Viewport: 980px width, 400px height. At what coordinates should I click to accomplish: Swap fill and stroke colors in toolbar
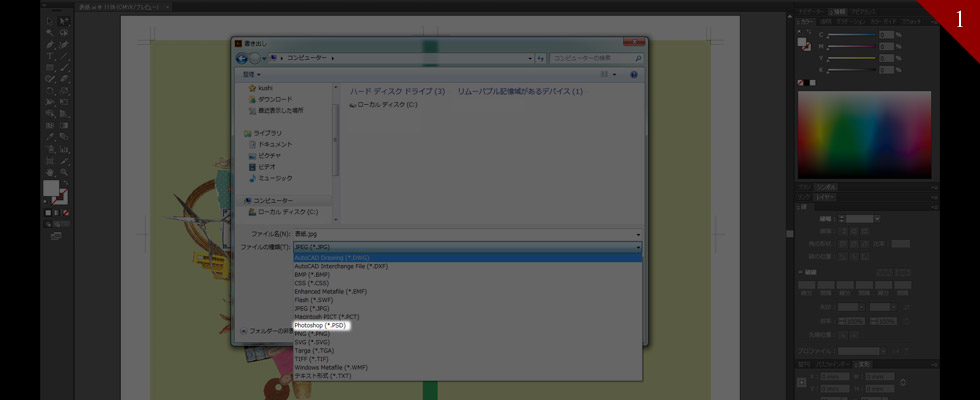pyautogui.click(x=66, y=182)
